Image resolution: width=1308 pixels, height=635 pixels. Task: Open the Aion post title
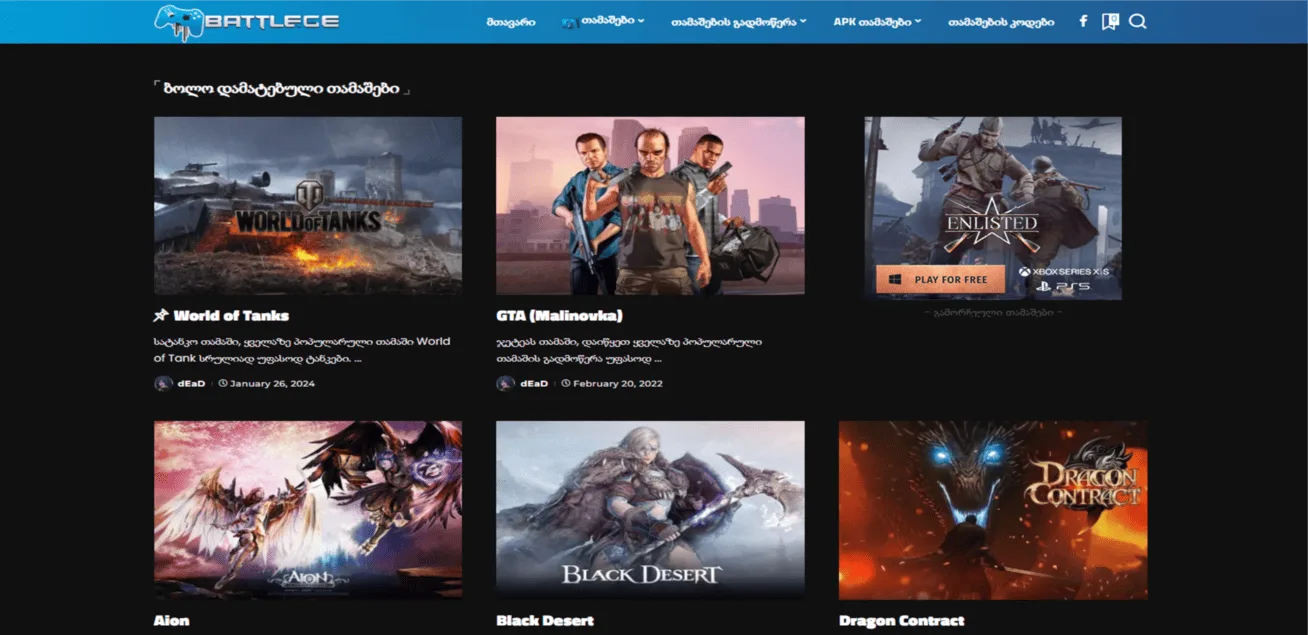[x=171, y=621]
